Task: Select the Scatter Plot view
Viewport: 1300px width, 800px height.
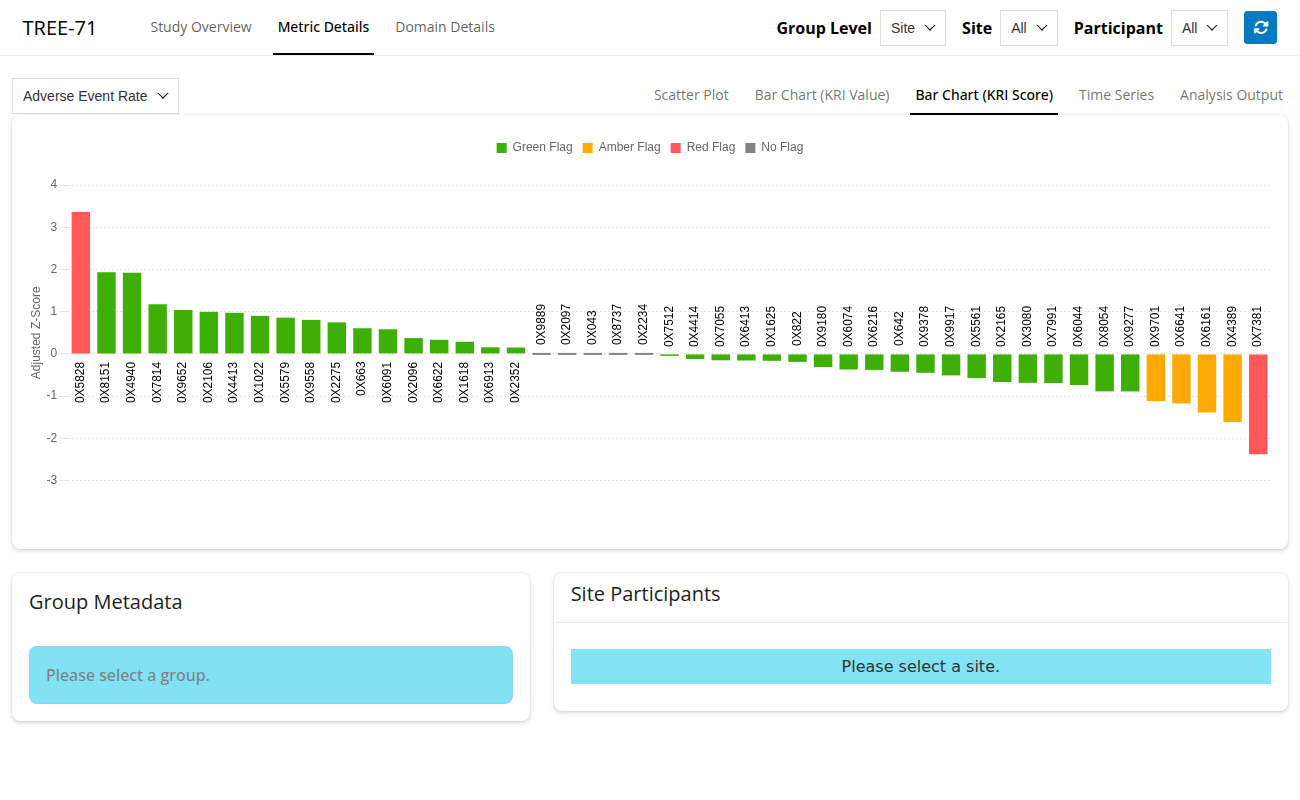Action: 691,95
